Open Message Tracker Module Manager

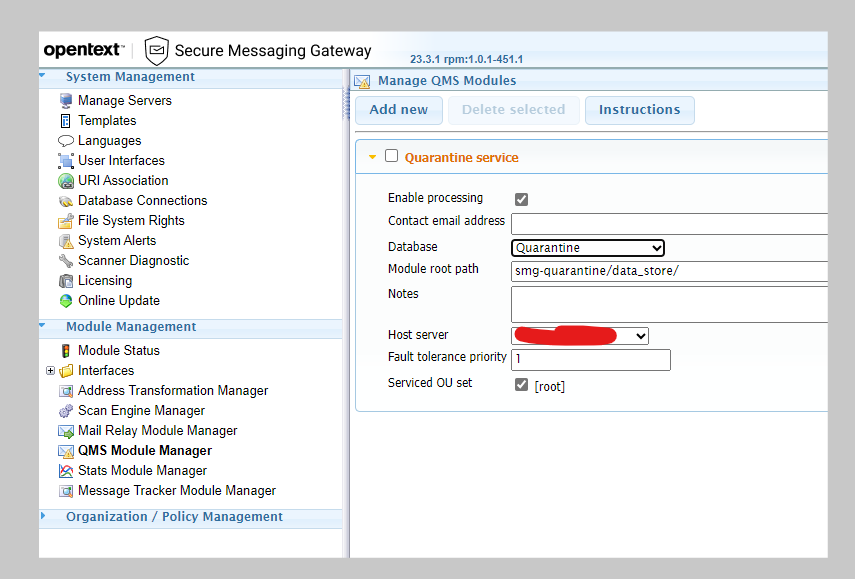(176, 491)
